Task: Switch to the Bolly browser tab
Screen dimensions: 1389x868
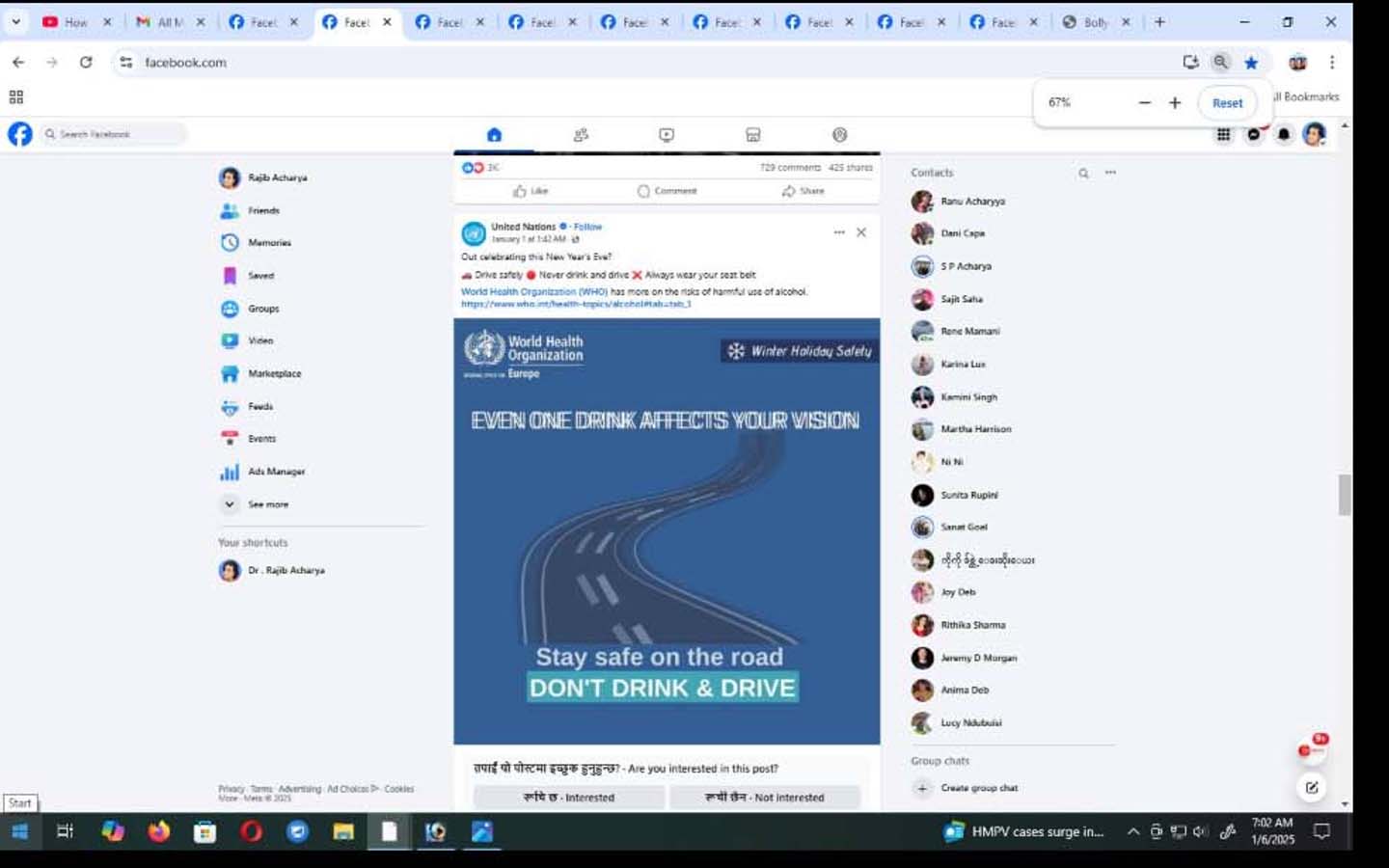Action: [1096, 22]
